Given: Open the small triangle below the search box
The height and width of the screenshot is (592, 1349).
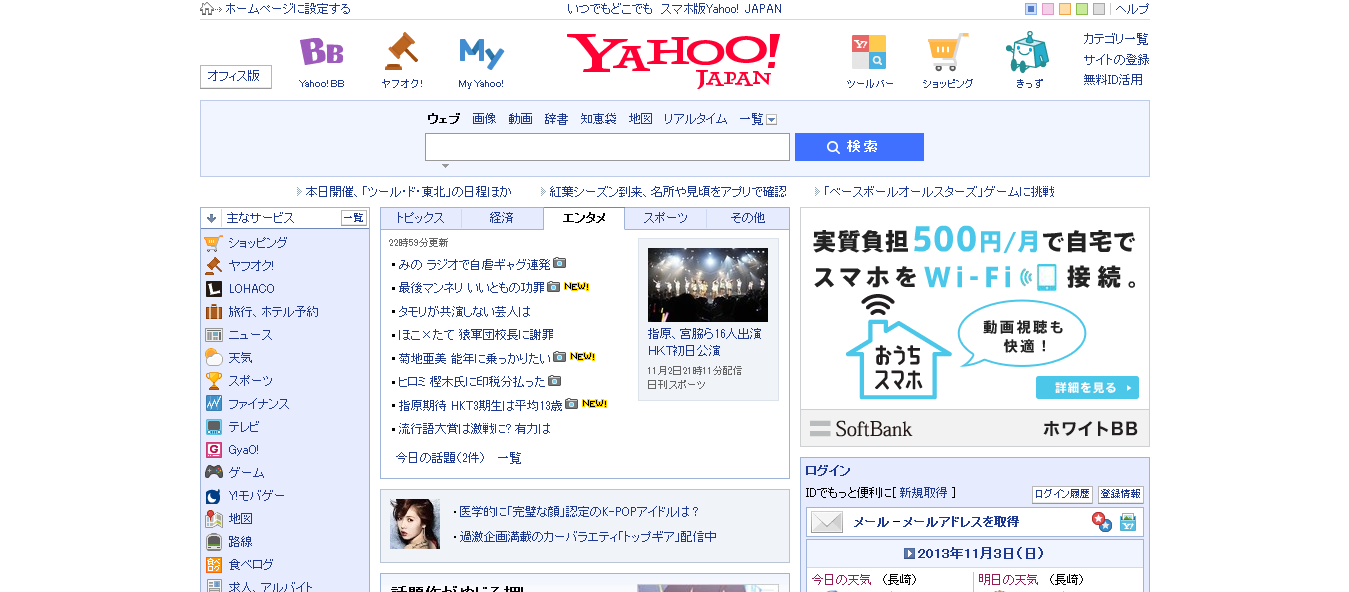Looking at the screenshot, I should 445,166.
